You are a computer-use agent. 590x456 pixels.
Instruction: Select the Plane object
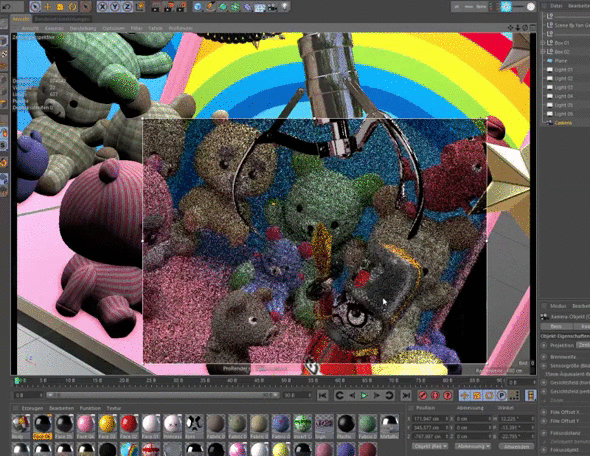coord(561,61)
